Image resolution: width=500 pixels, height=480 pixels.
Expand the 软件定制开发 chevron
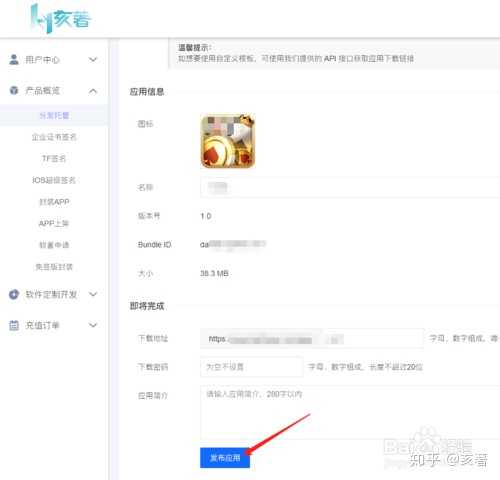click(x=93, y=294)
